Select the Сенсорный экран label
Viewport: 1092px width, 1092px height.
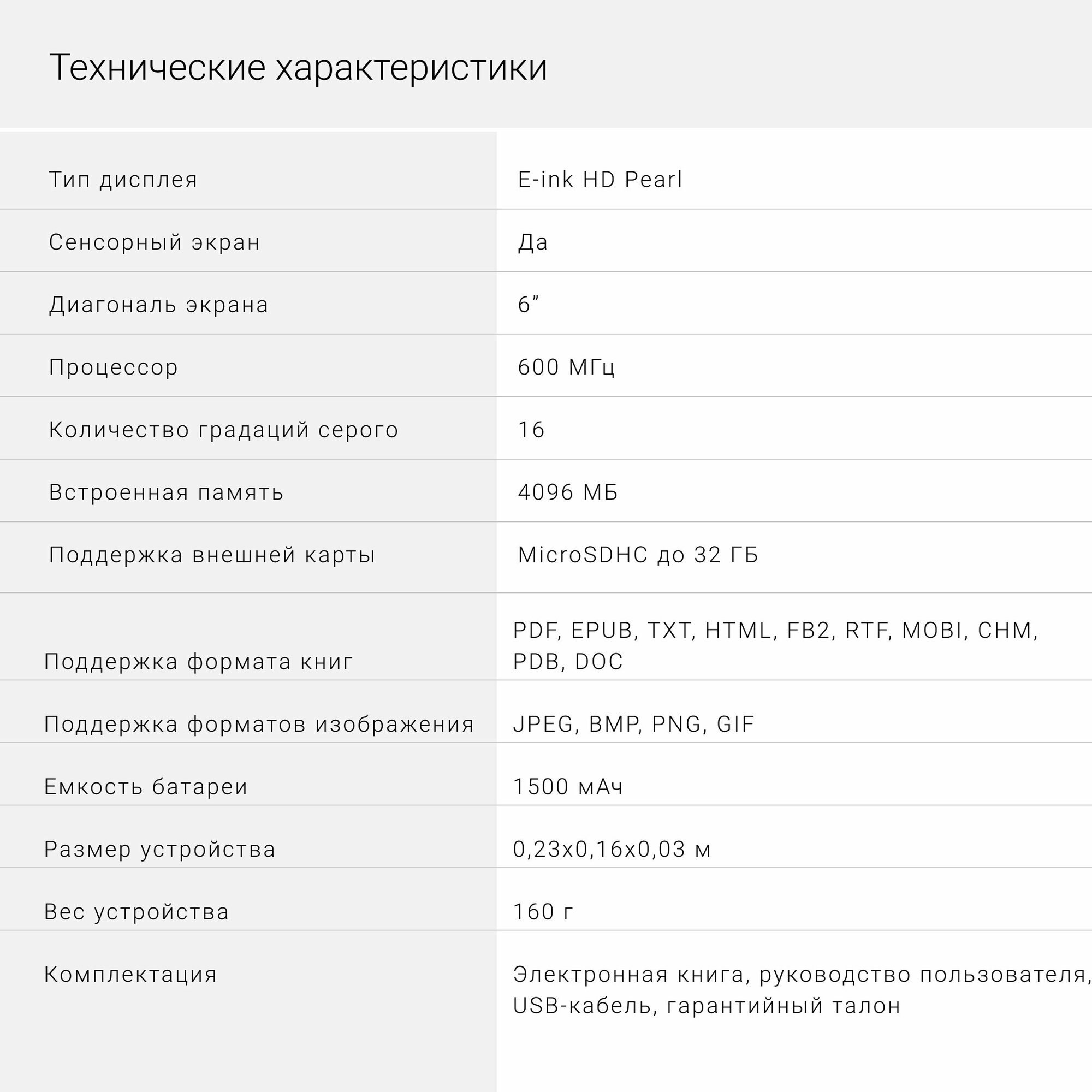pos(155,242)
